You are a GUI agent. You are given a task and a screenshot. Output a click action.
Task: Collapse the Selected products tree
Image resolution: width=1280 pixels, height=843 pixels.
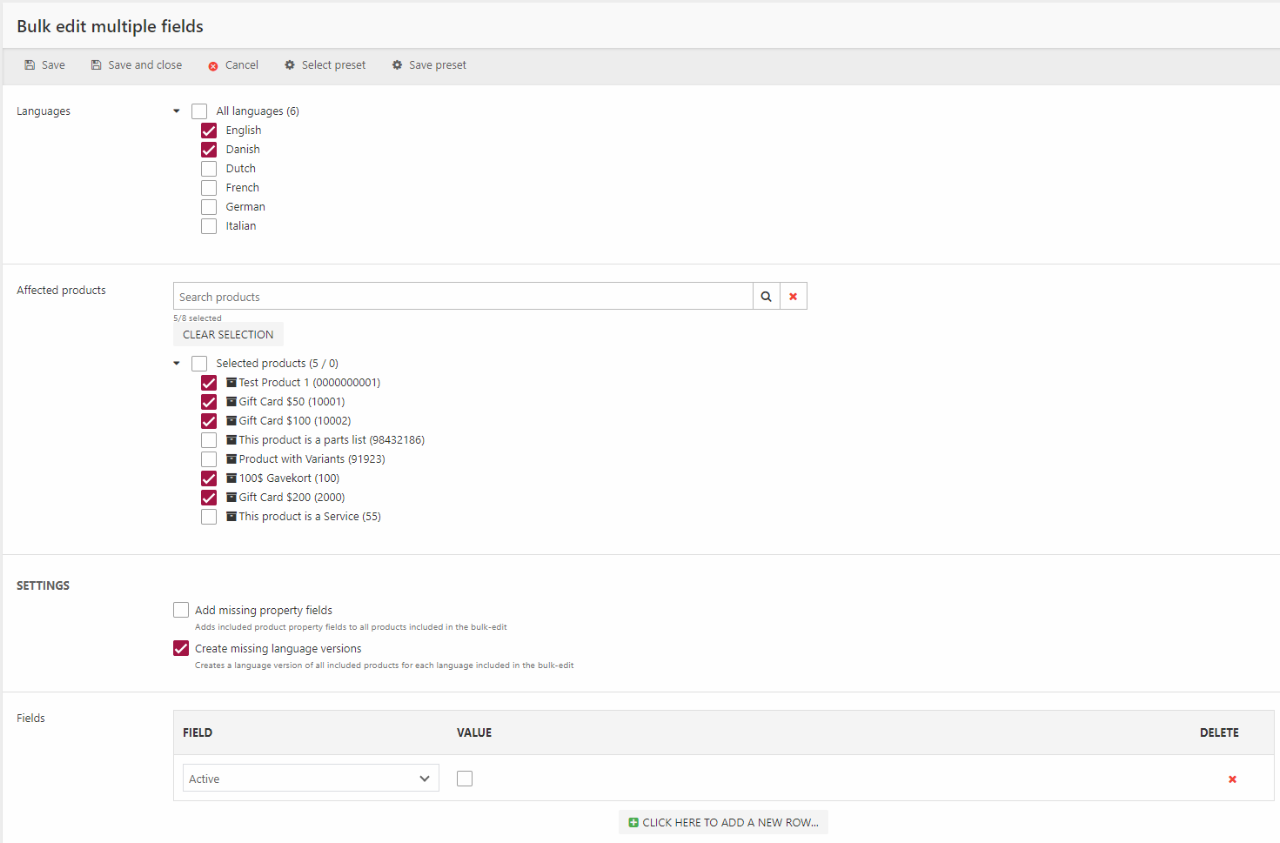click(177, 363)
